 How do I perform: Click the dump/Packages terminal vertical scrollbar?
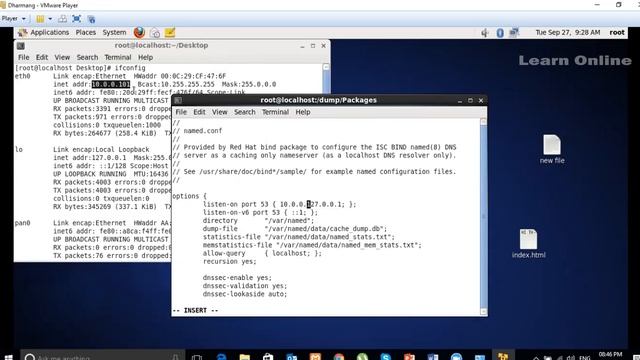pos(484,216)
